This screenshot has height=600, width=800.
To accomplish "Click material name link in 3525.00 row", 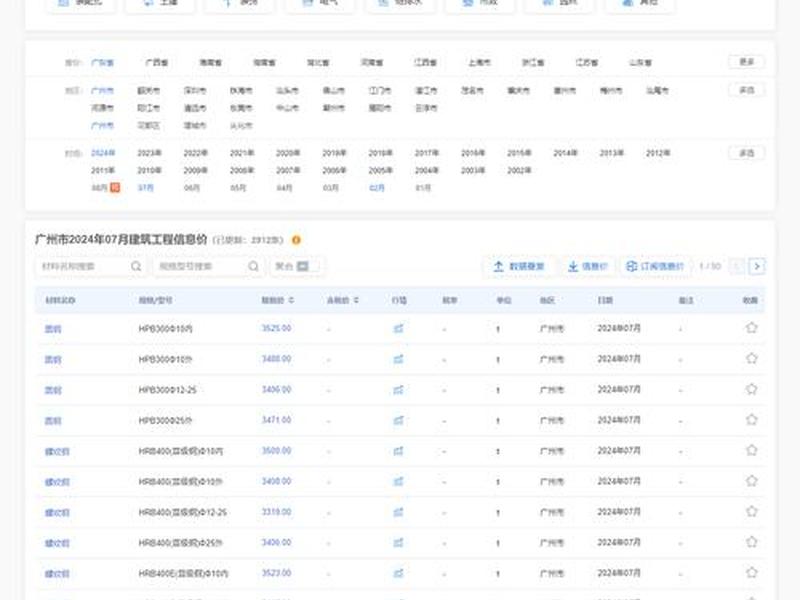I will [53, 329].
